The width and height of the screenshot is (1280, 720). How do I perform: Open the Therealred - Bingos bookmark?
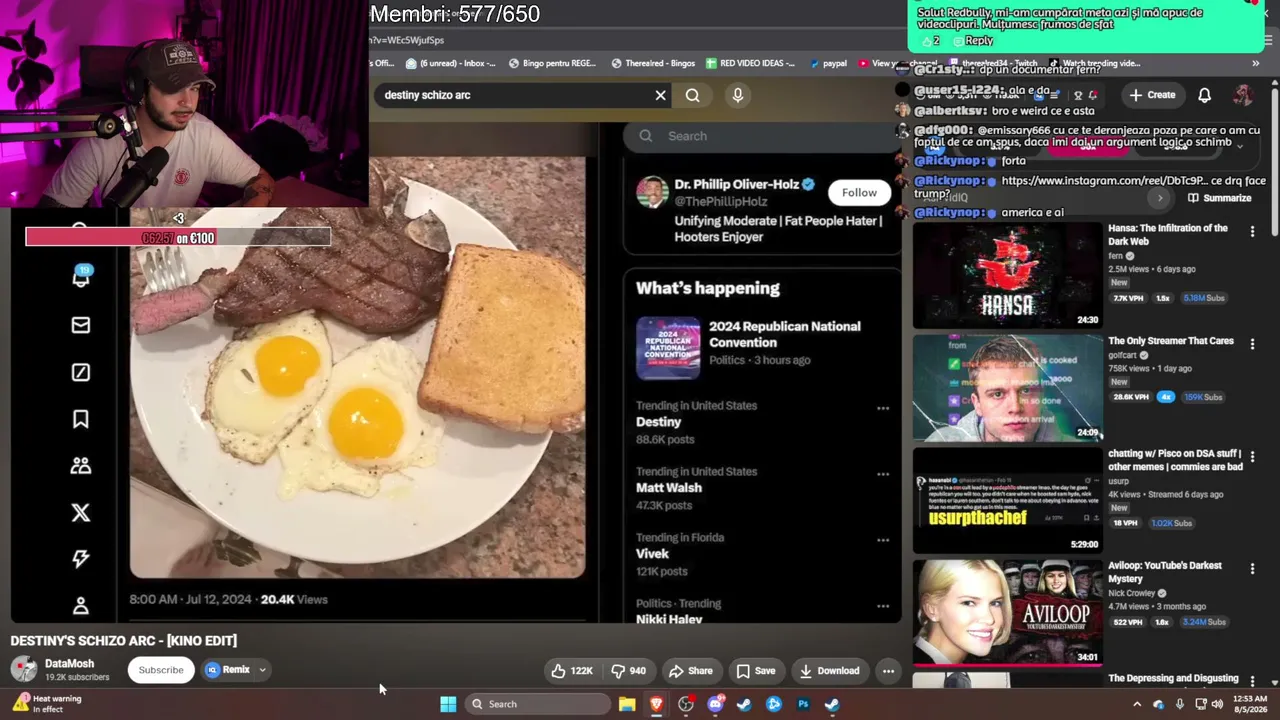click(653, 63)
